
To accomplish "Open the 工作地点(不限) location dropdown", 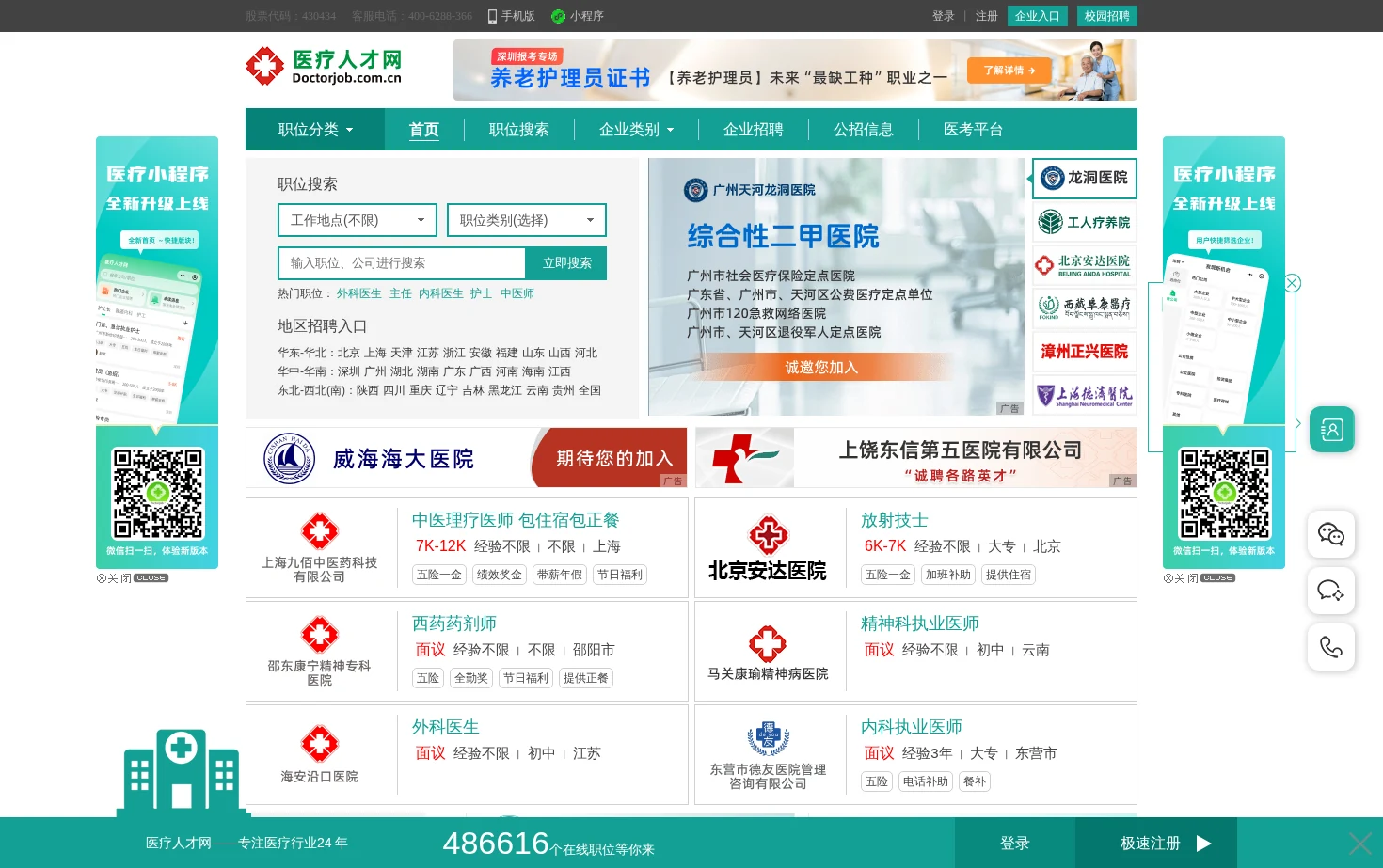I will [x=358, y=220].
